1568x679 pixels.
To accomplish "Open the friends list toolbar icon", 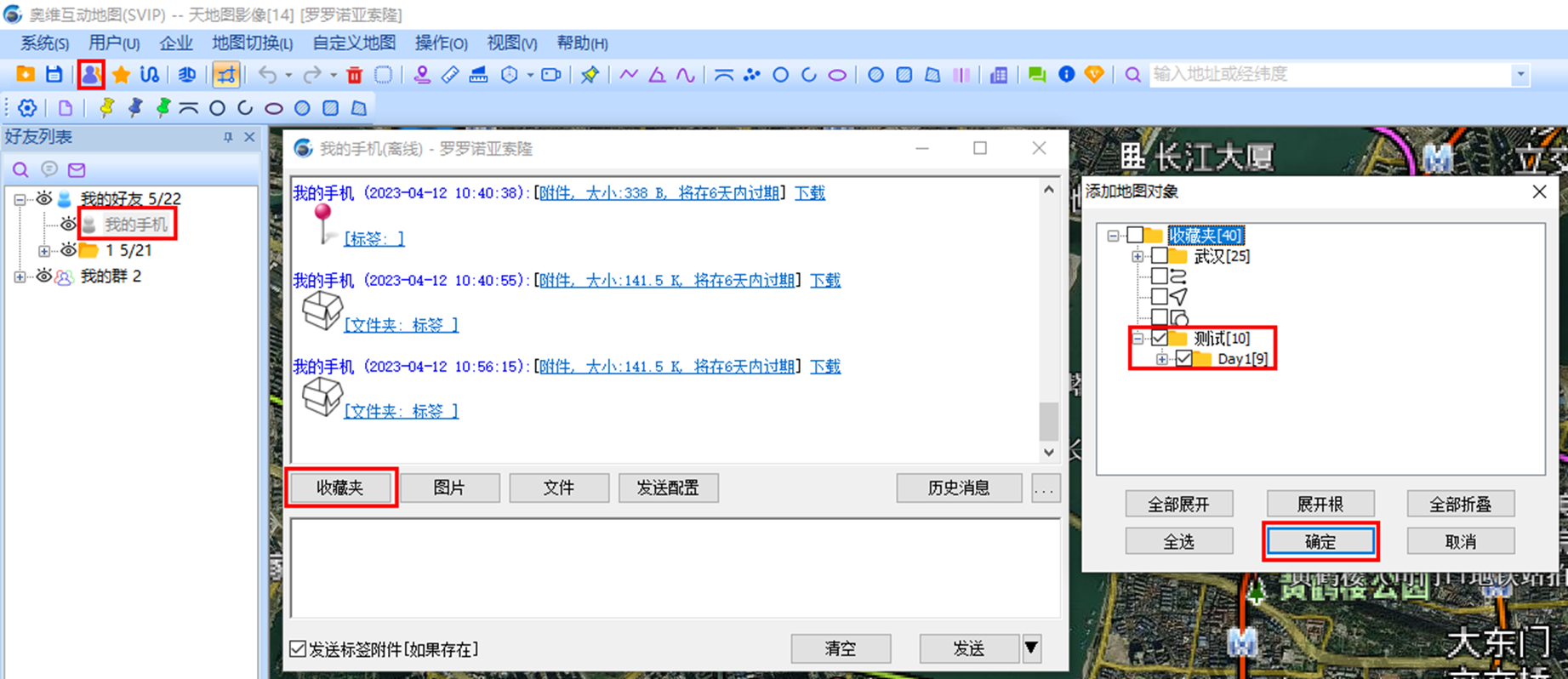I will [91, 75].
